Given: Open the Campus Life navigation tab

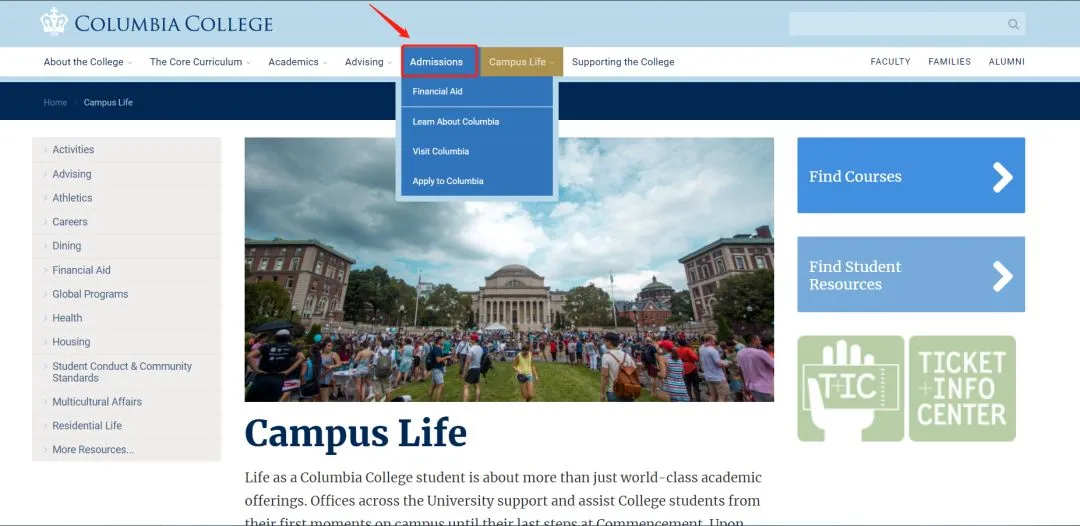Looking at the screenshot, I should [x=522, y=62].
